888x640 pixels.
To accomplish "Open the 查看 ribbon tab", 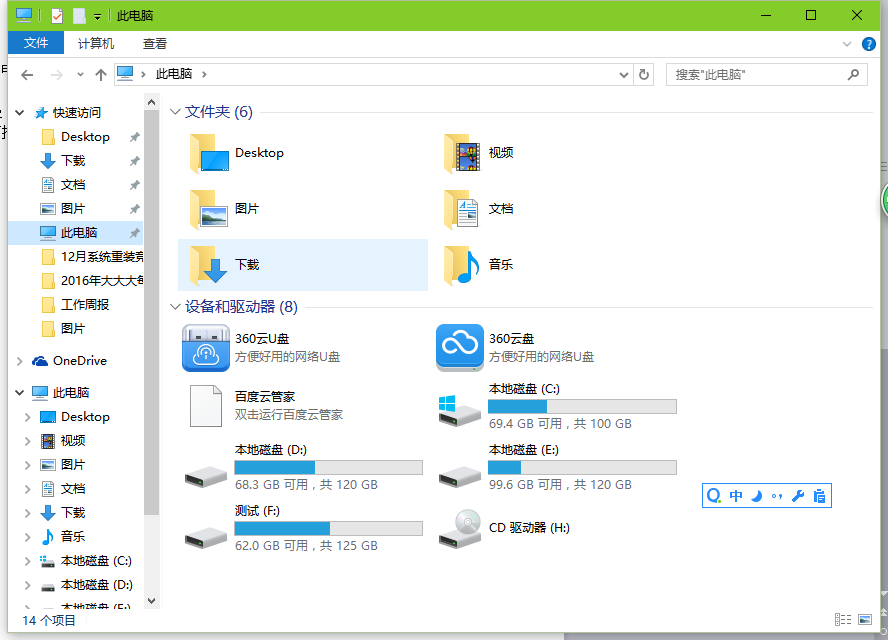I will (x=155, y=43).
